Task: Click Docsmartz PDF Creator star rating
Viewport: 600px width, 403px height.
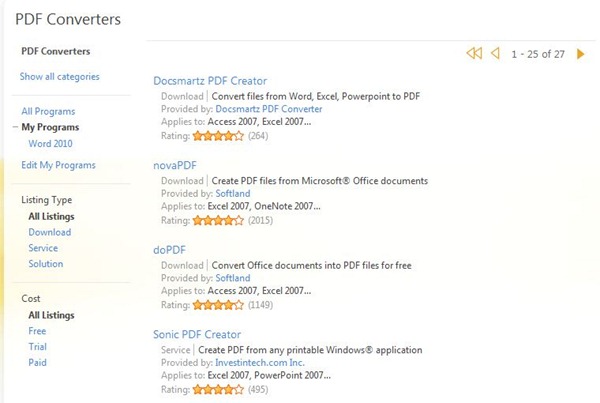Action: pos(217,135)
